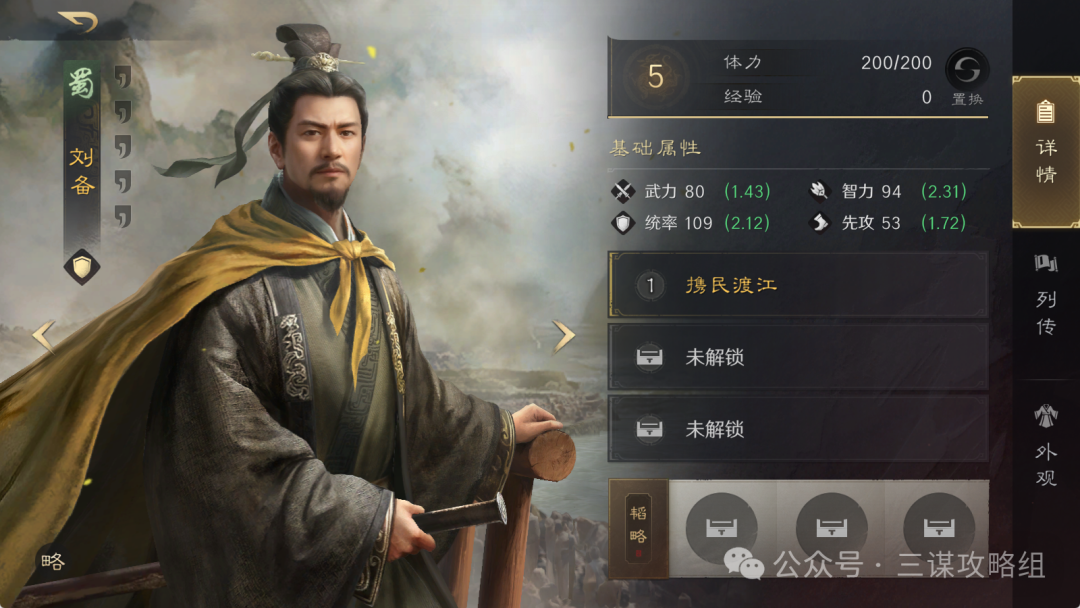Click the 韬略 label panel
The height and width of the screenshot is (608, 1080).
click(638, 528)
